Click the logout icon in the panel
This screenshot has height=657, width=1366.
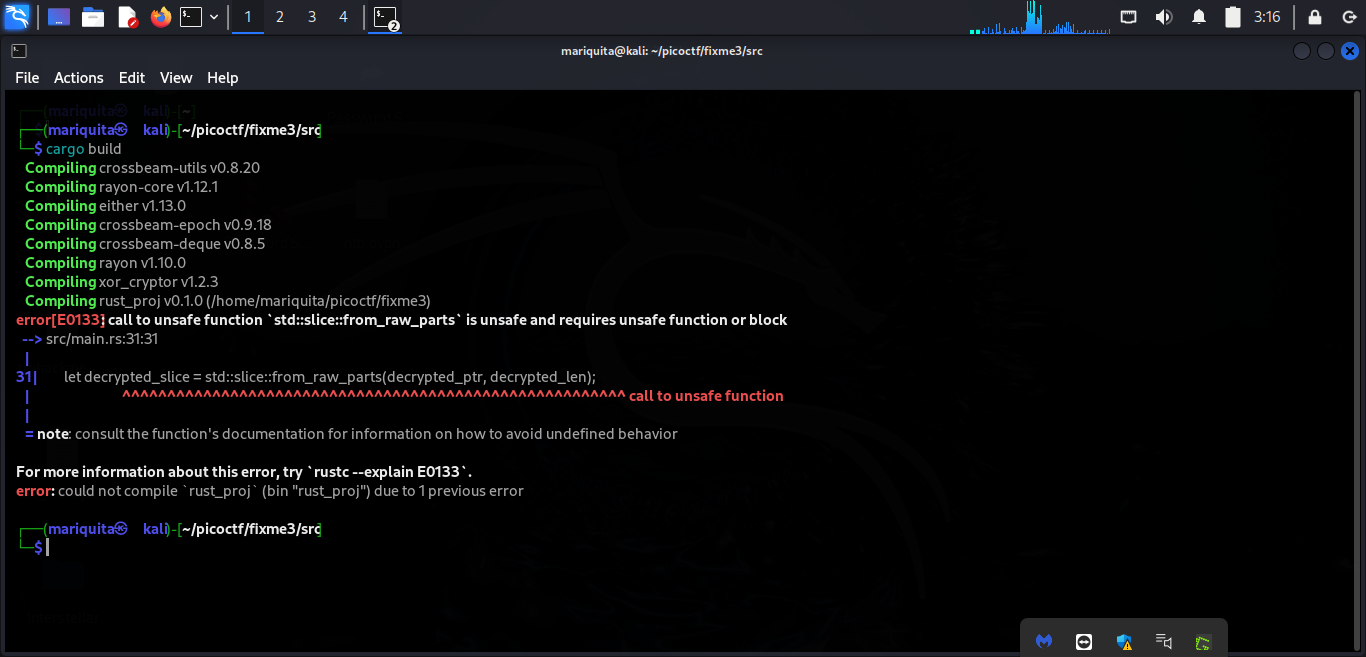click(1350, 16)
